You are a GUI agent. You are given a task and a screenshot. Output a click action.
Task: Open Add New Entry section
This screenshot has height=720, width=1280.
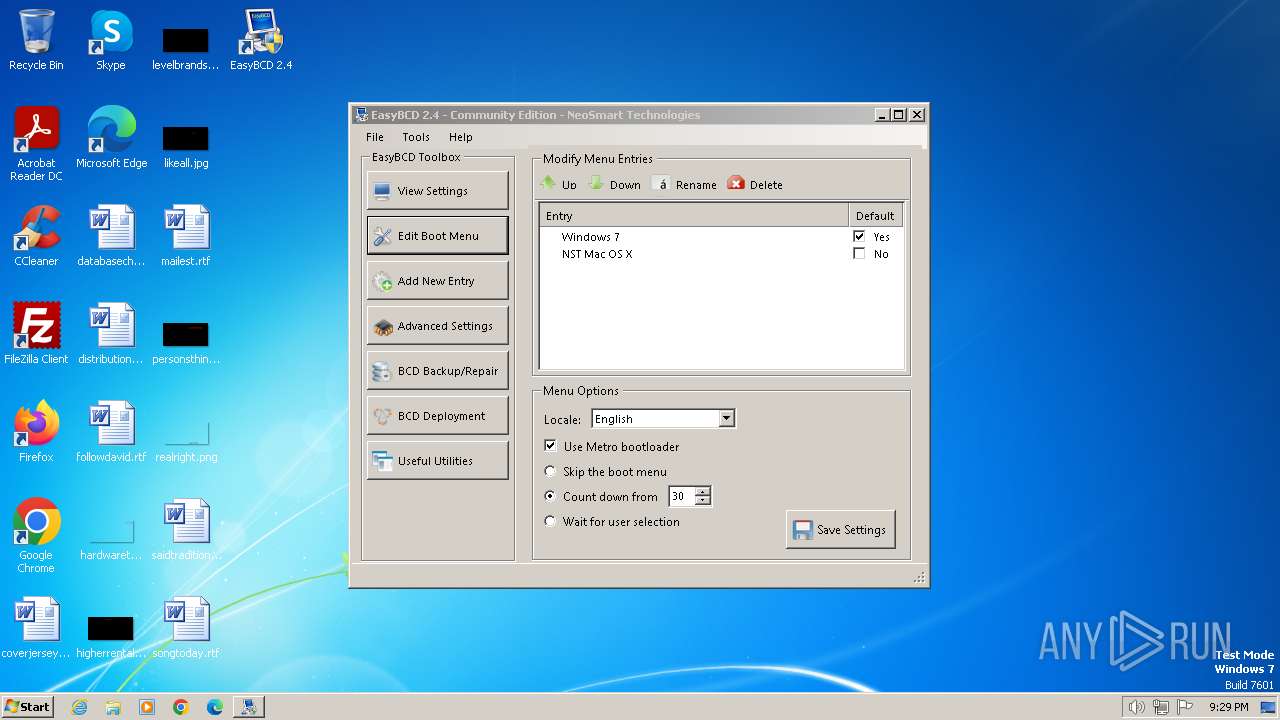[x=438, y=281]
